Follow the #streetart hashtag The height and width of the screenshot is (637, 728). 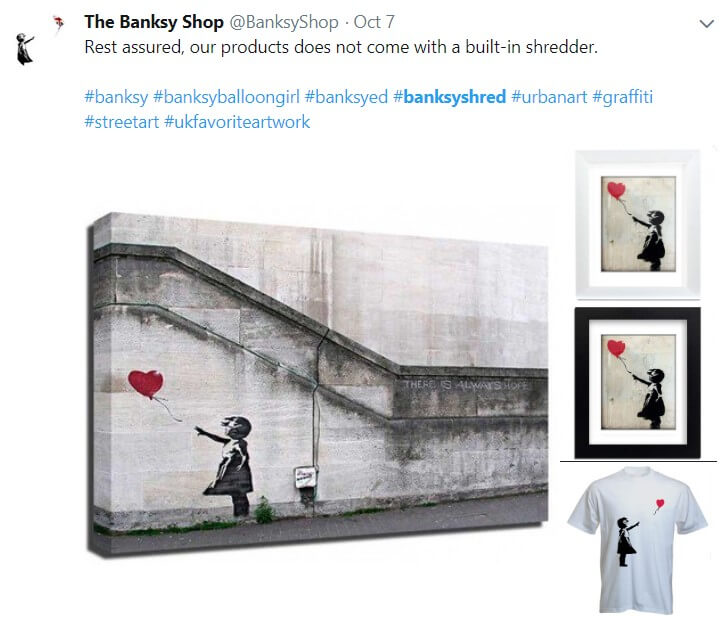(x=122, y=122)
